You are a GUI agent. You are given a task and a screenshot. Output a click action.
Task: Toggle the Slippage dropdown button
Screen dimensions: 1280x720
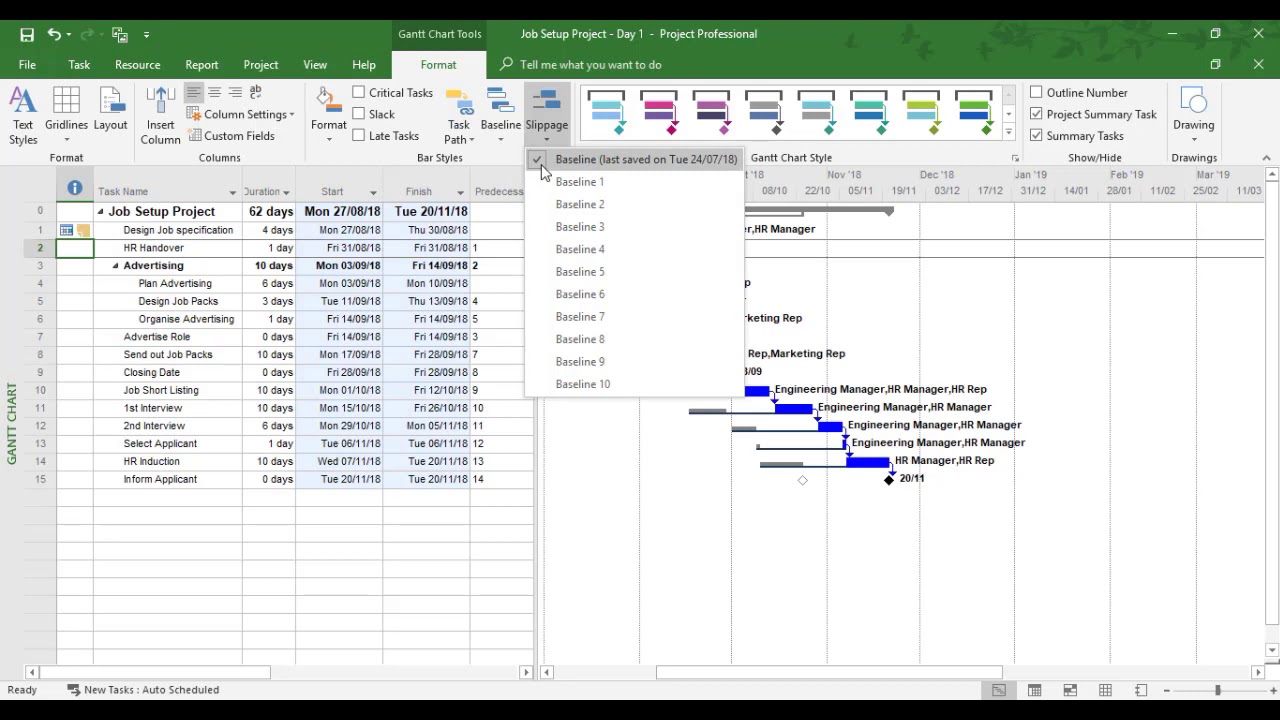pos(547,115)
